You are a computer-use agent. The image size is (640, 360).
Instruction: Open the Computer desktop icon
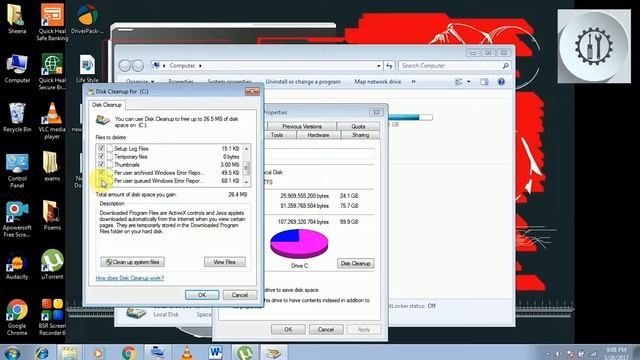point(17,69)
